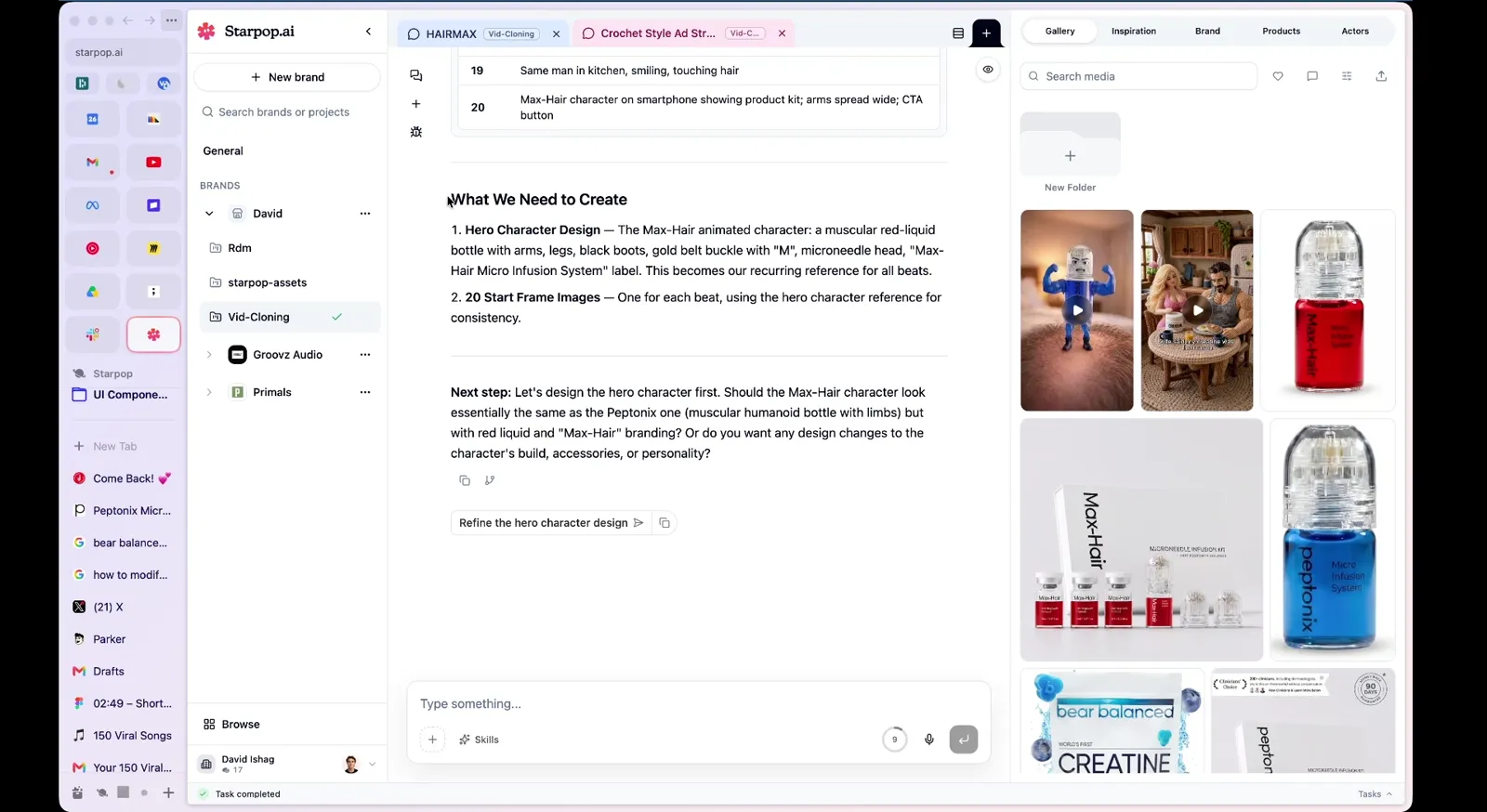Create a New Folder in gallery
The image size is (1487, 812).
pyautogui.click(x=1071, y=153)
